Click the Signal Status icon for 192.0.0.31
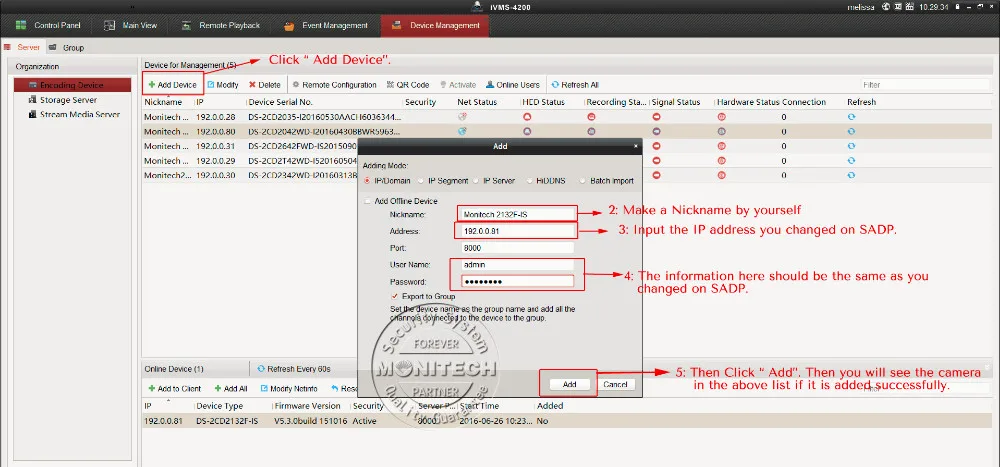The height and width of the screenshot is (467, 1000). (x=656, y=146)
